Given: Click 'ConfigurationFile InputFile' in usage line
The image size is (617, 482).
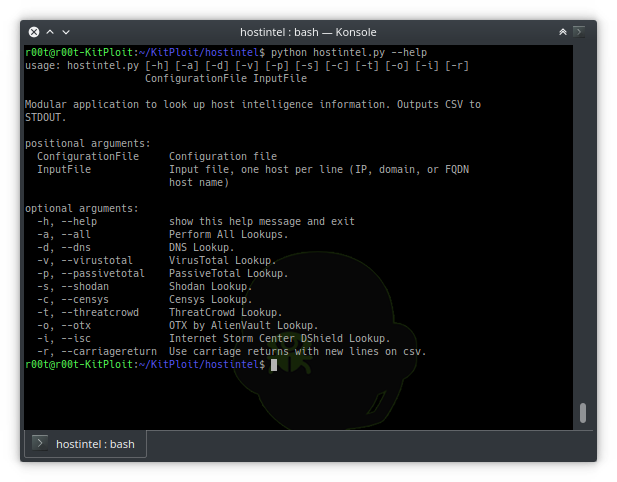Looking at the screenshot, I should click(226, 78).
